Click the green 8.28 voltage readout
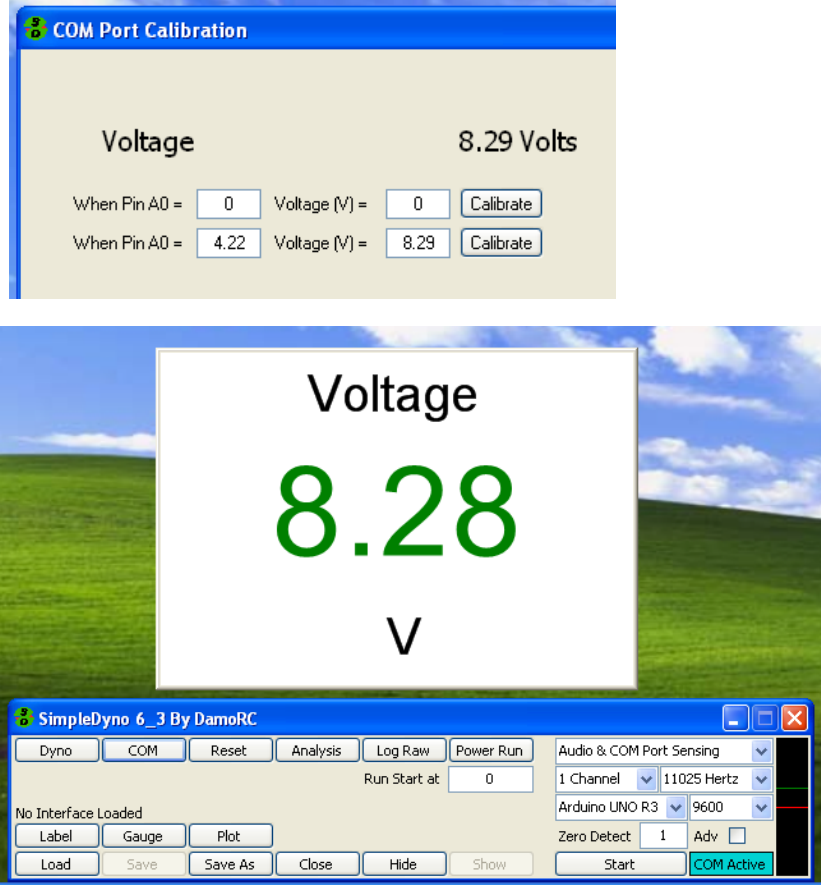 pyautogui.click(x=396, y=511)
